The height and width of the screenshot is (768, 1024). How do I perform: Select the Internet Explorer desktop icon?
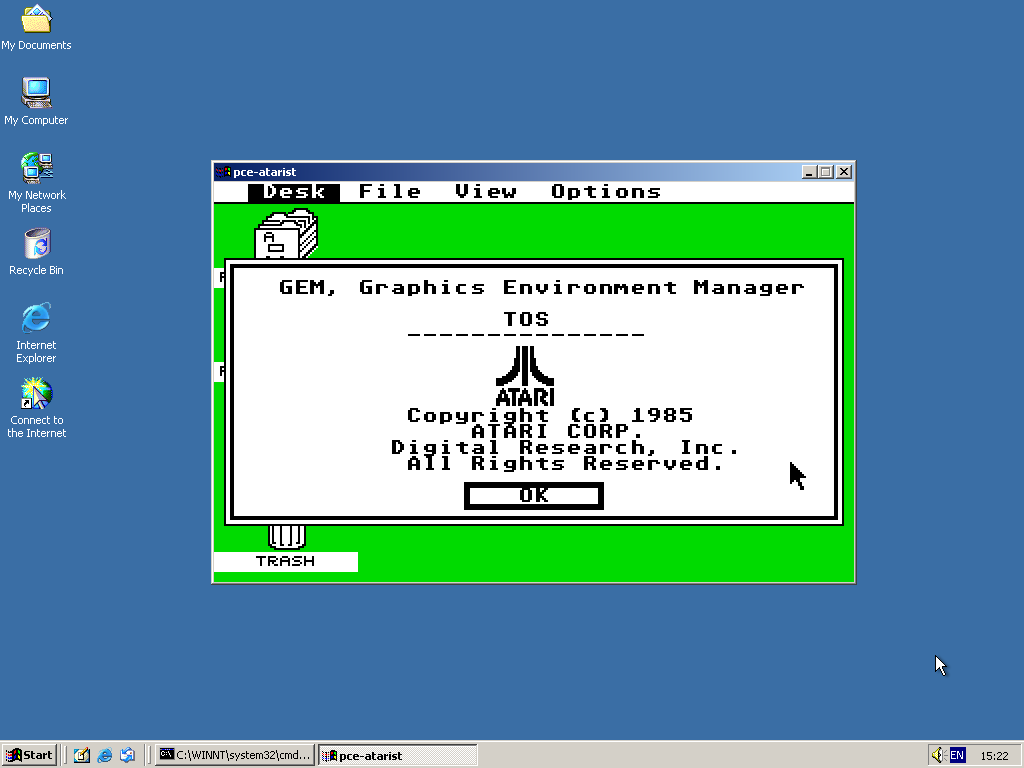click(x=36, y=333)
